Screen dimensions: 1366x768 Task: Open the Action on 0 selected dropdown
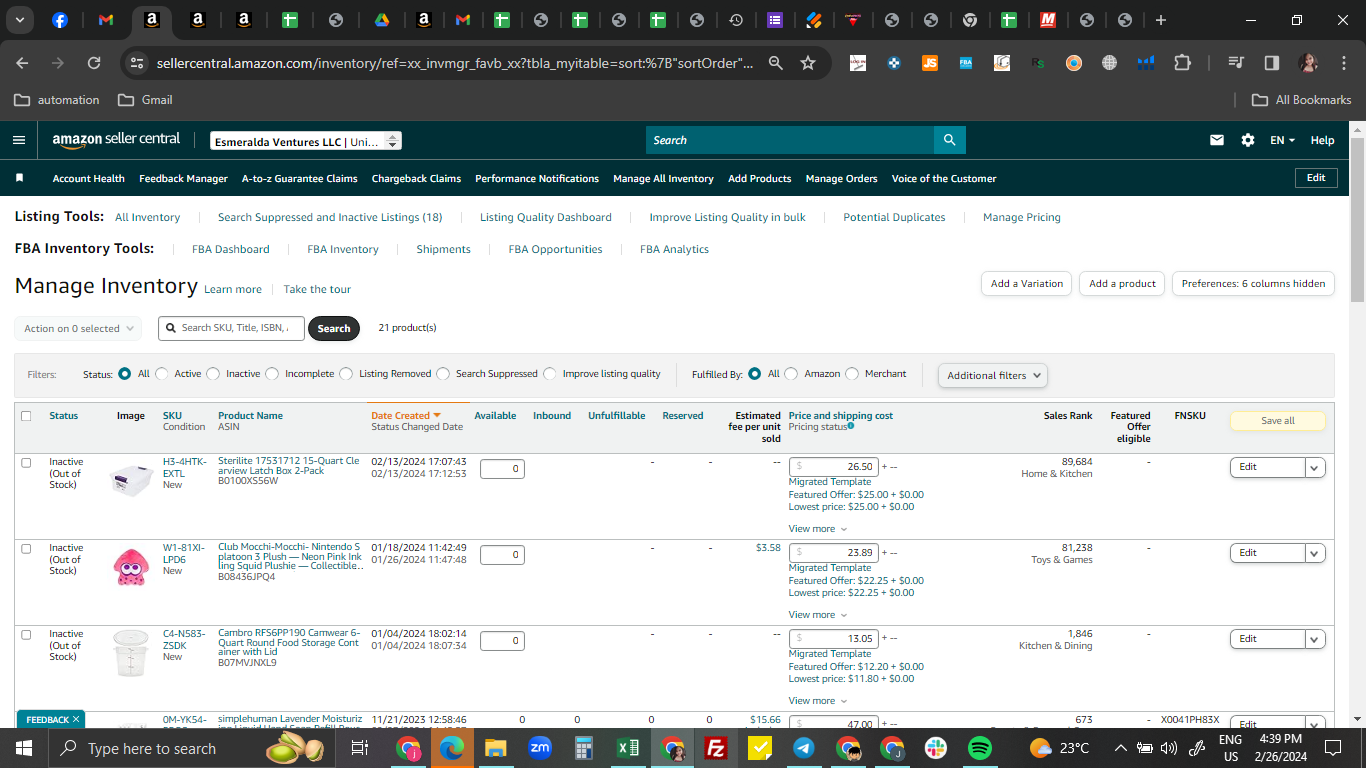(78, 328)
